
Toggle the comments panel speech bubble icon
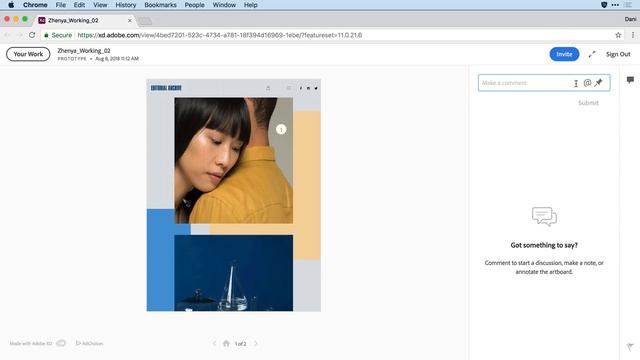tap(630, 80)
